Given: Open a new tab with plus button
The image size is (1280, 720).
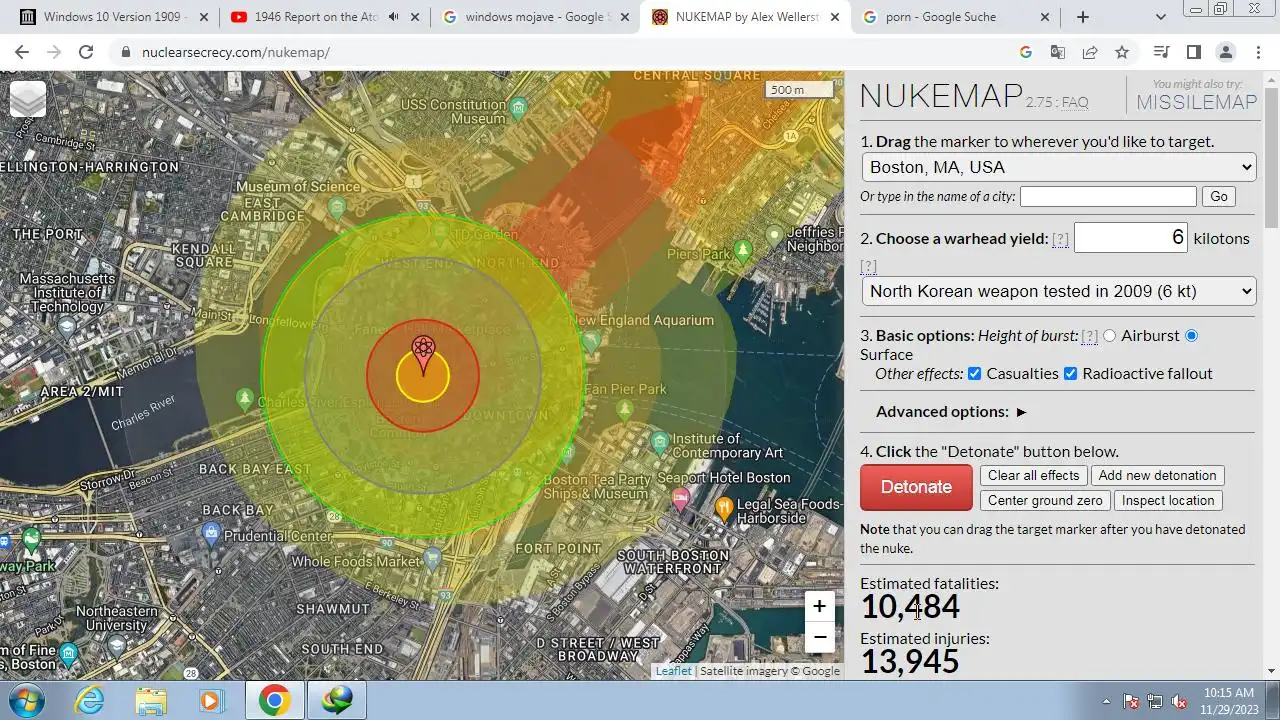Looking at the screenshot, I should (1082, 17).
